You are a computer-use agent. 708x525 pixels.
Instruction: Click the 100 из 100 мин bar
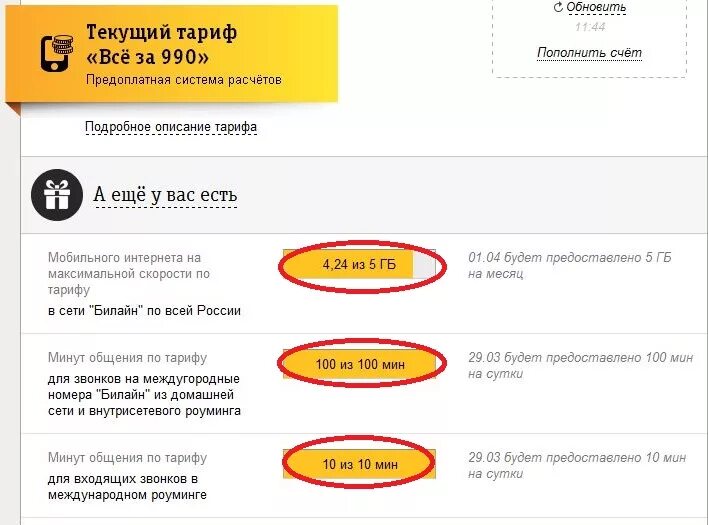tap(360, 364)
